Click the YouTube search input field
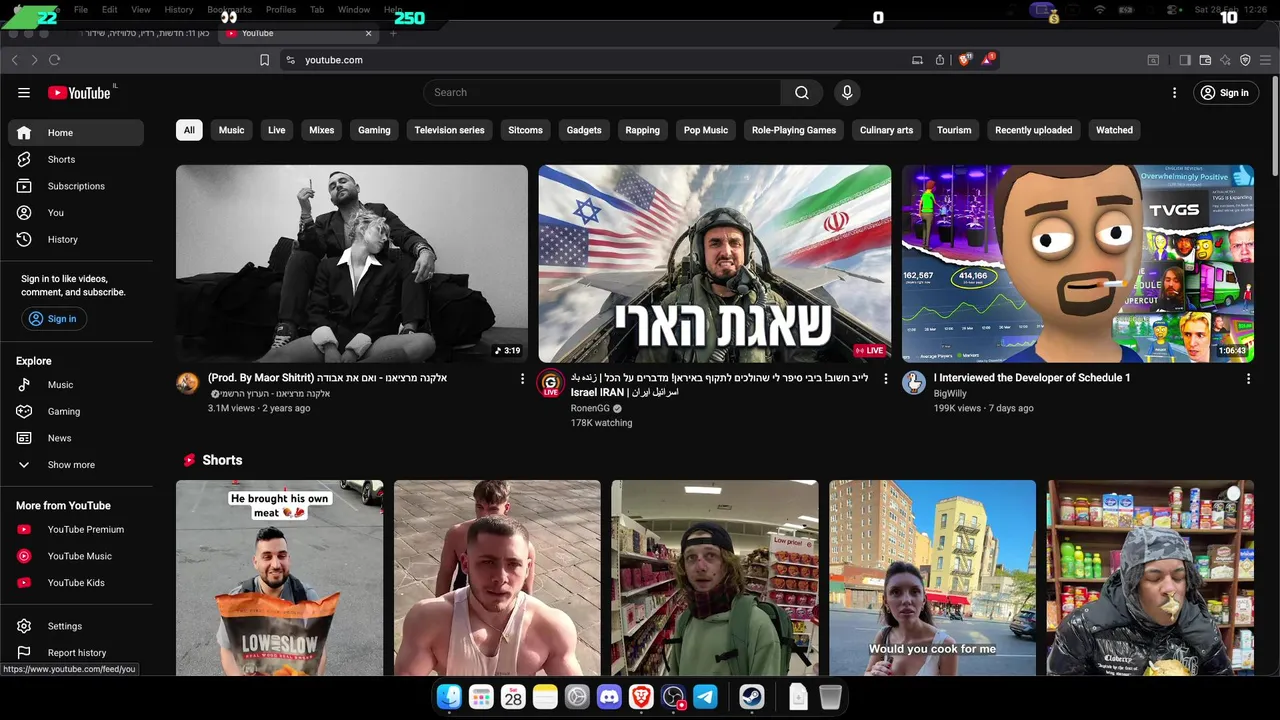 tap(602, 92)
